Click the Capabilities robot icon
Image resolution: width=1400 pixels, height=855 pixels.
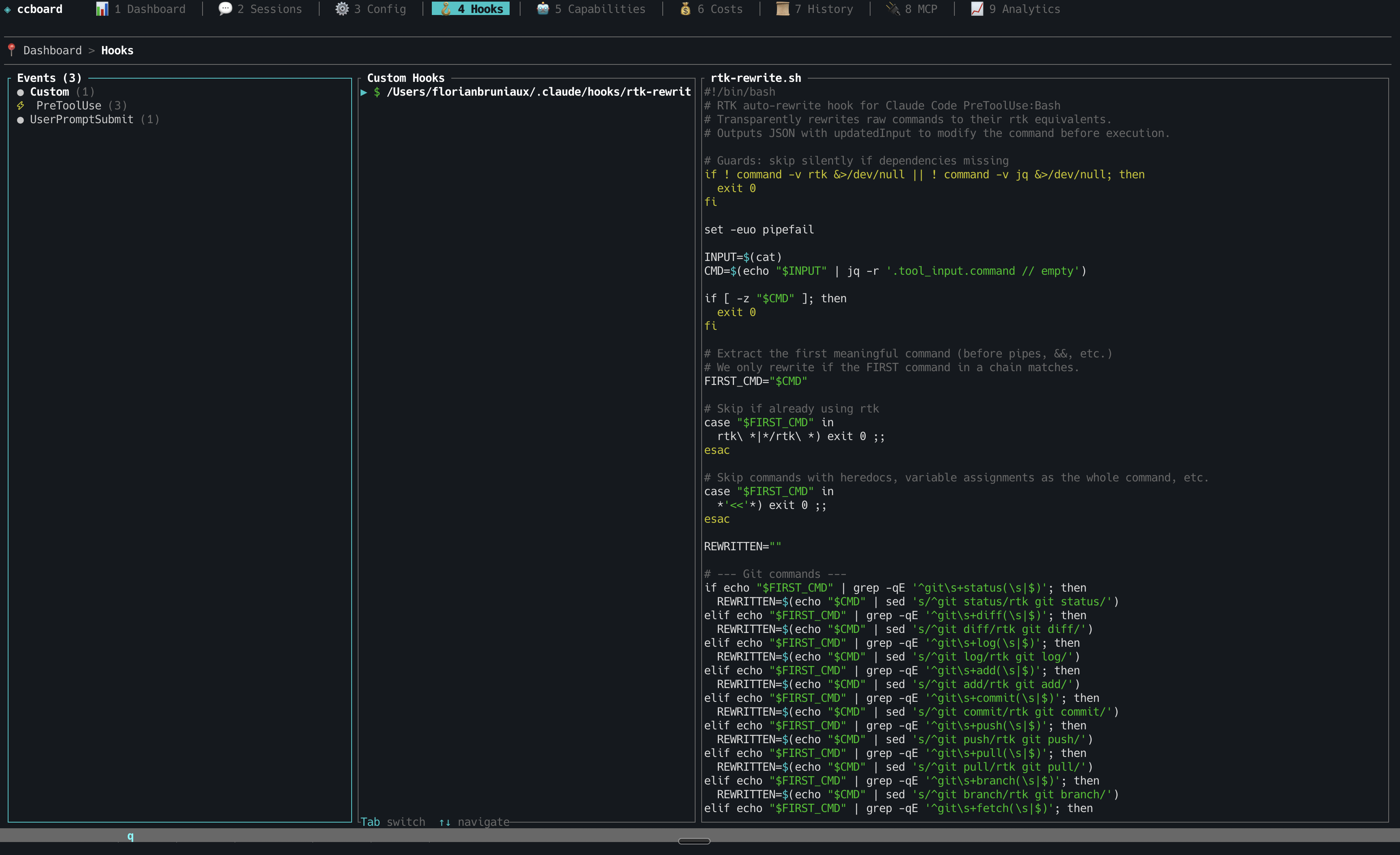pyautogui.click(x=542, y=9)
